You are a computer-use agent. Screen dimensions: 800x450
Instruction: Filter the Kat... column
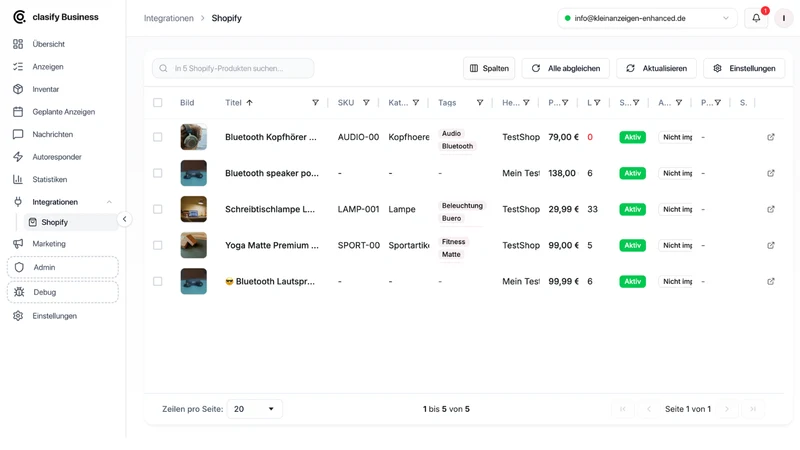tap(416, 103)
